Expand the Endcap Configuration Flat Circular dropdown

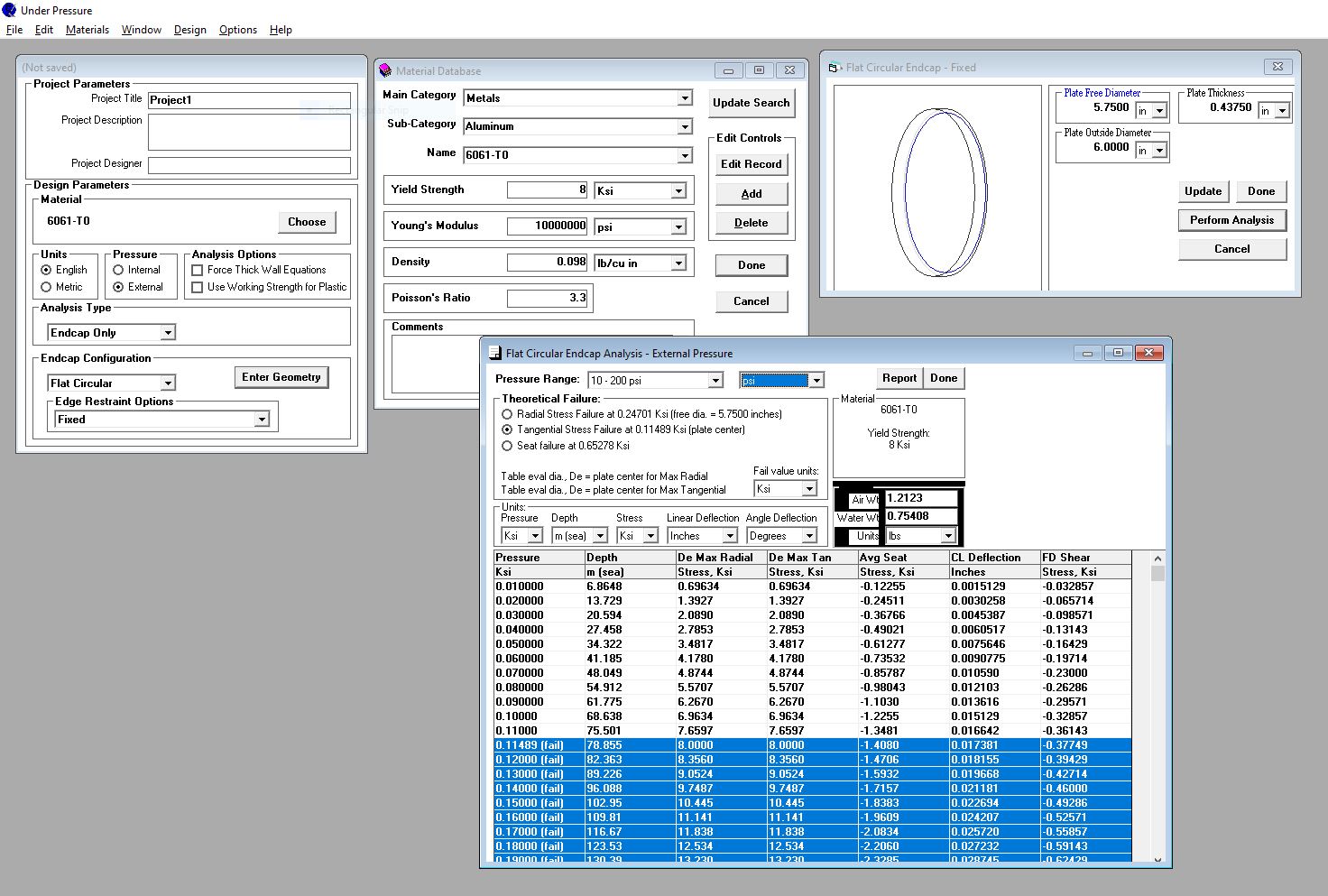pos(168,383)
